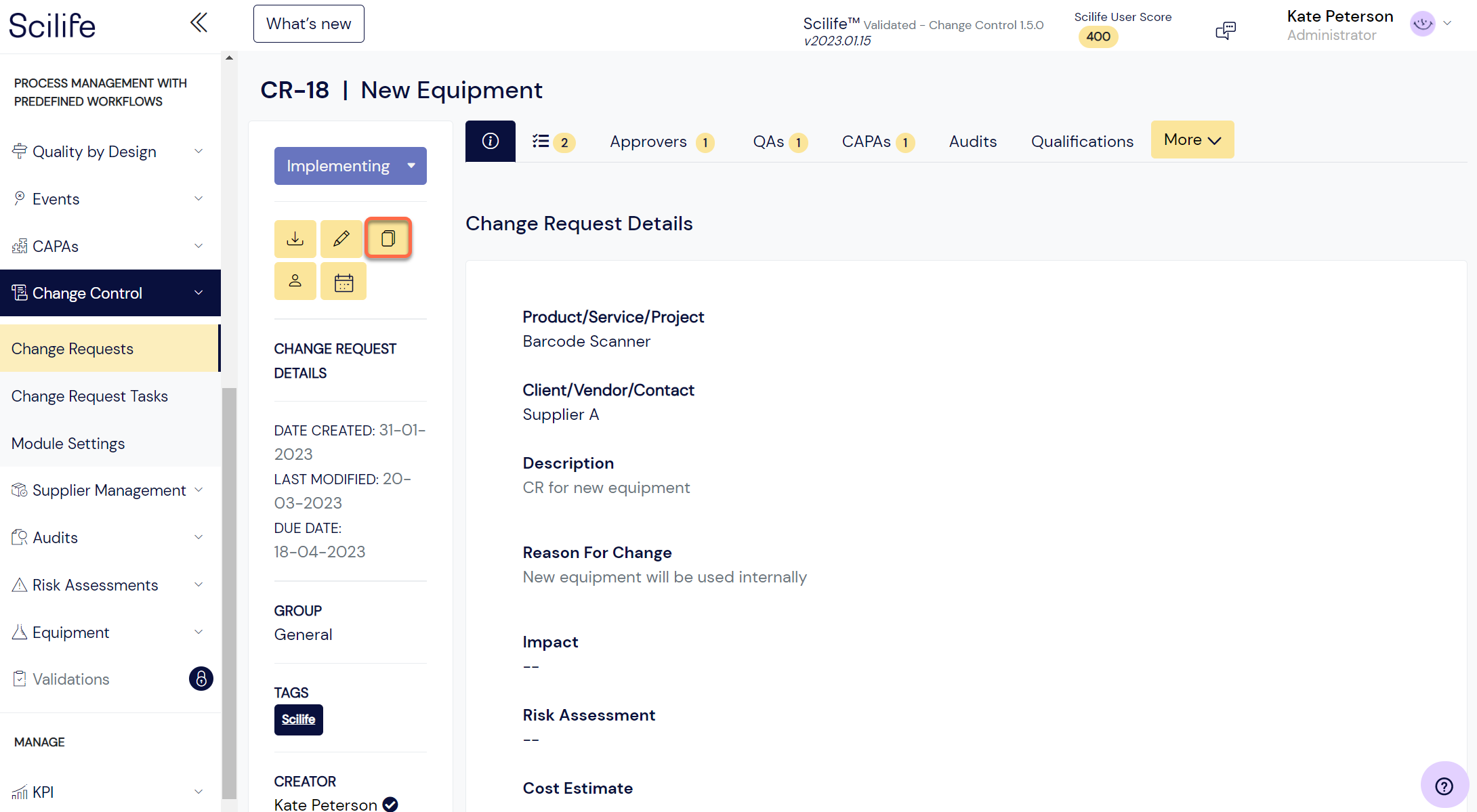This screenshot has width=1477, height=812.
Task: Open Change Request Tasks in sidebar
Action: coord(110,396)
